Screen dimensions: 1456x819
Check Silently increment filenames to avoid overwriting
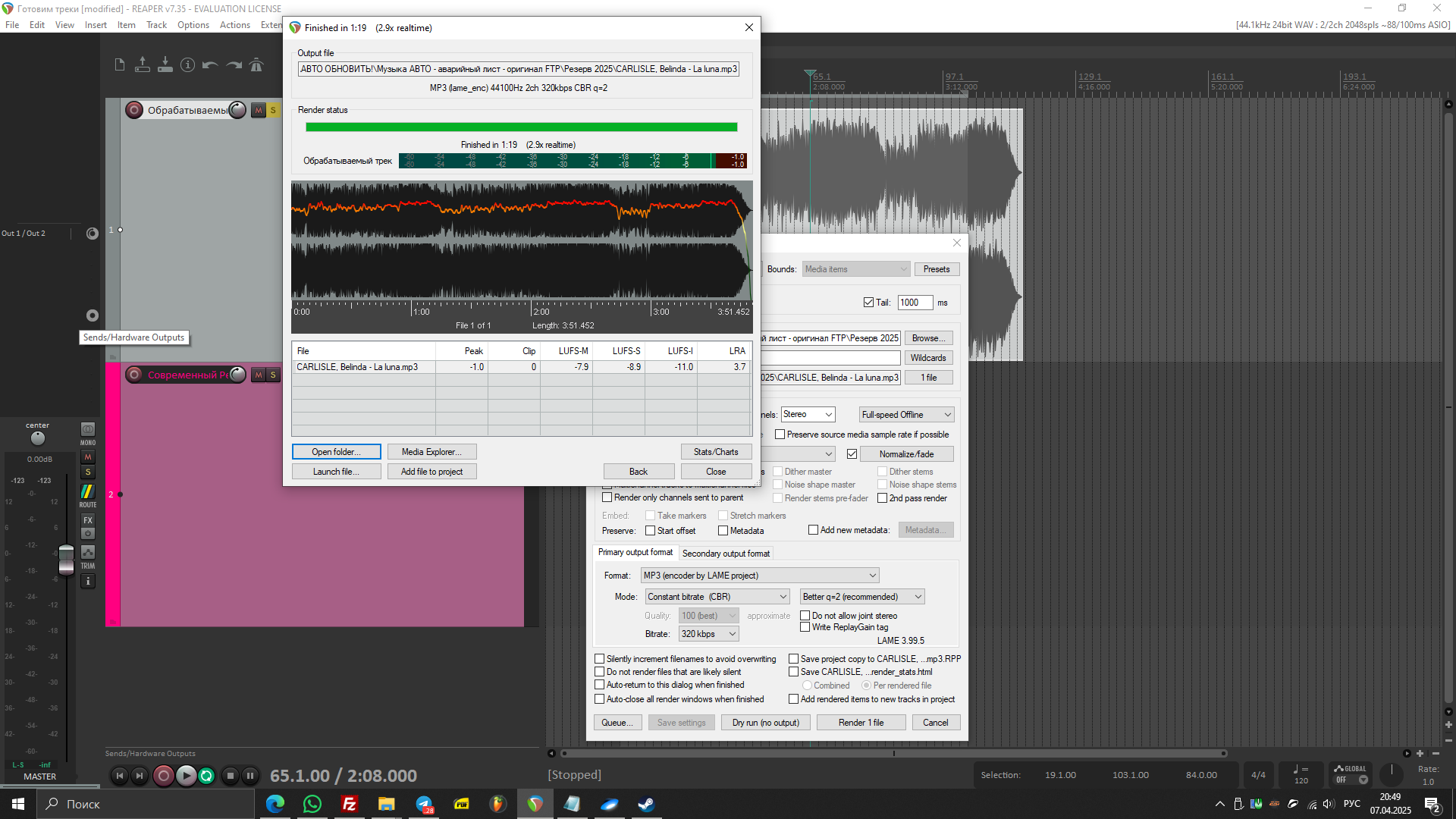click(600, 659)
